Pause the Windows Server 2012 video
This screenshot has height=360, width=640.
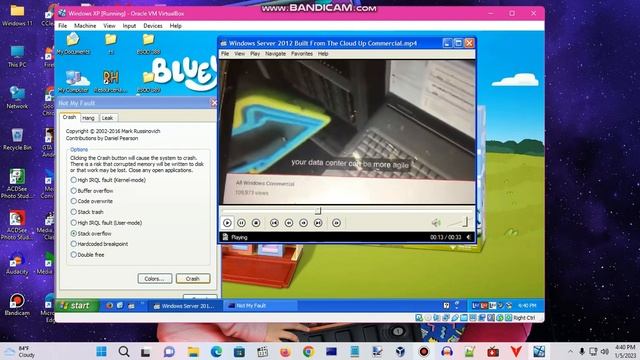(x=242, y=223)
